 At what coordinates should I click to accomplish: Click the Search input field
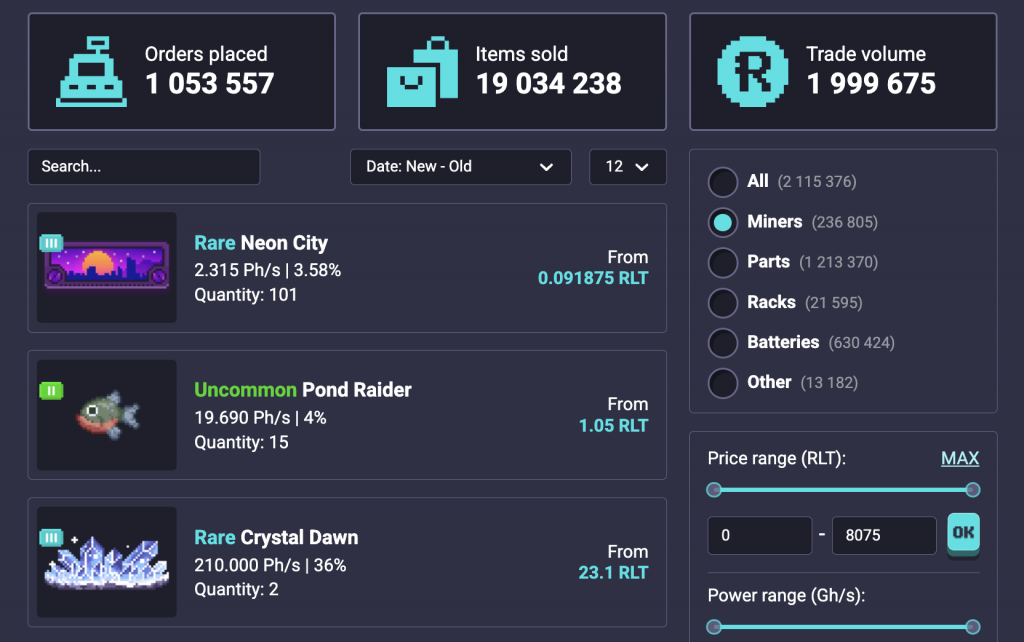144,167
